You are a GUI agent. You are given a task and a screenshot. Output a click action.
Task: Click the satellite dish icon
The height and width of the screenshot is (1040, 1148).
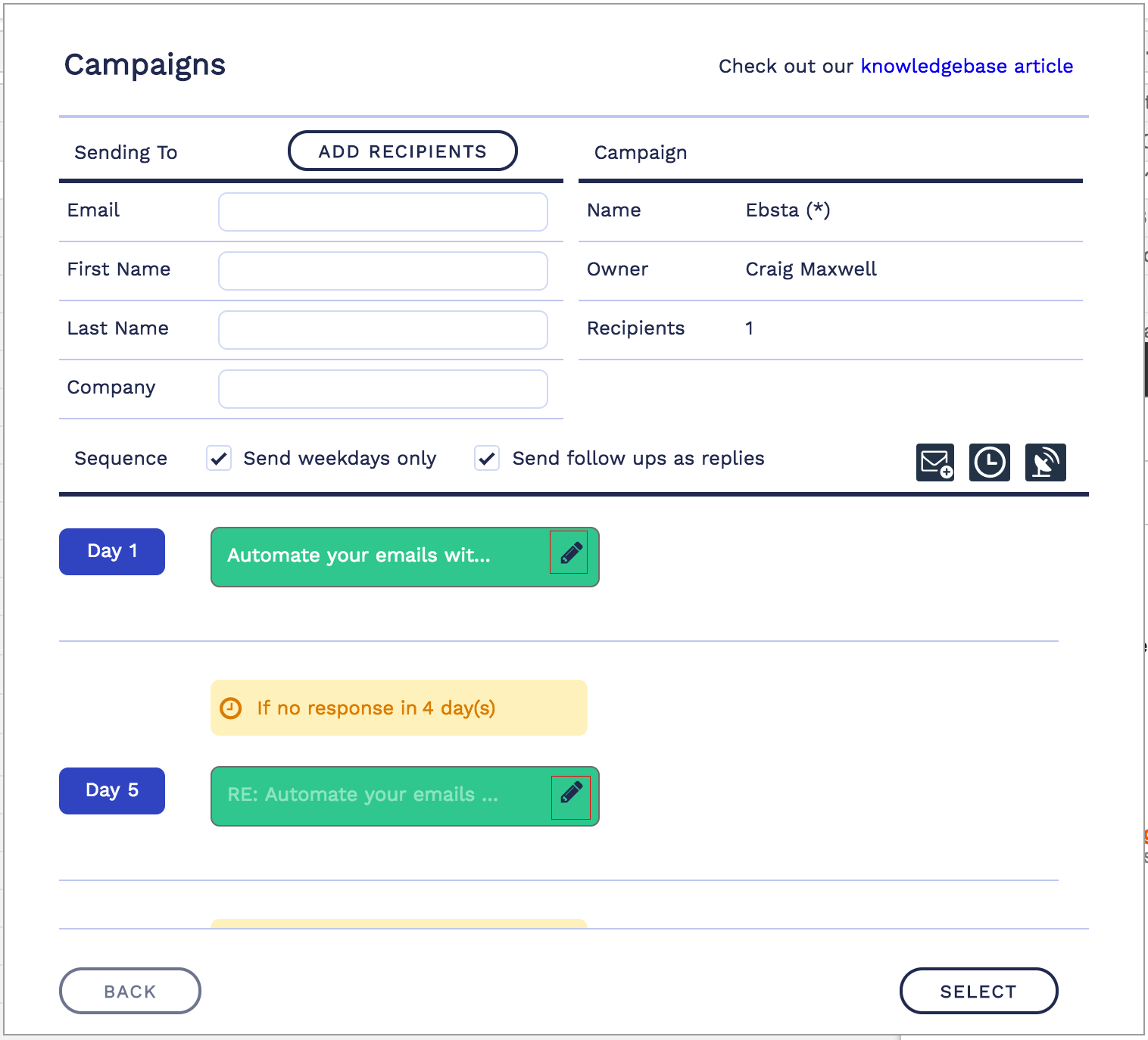point(1045,462)
